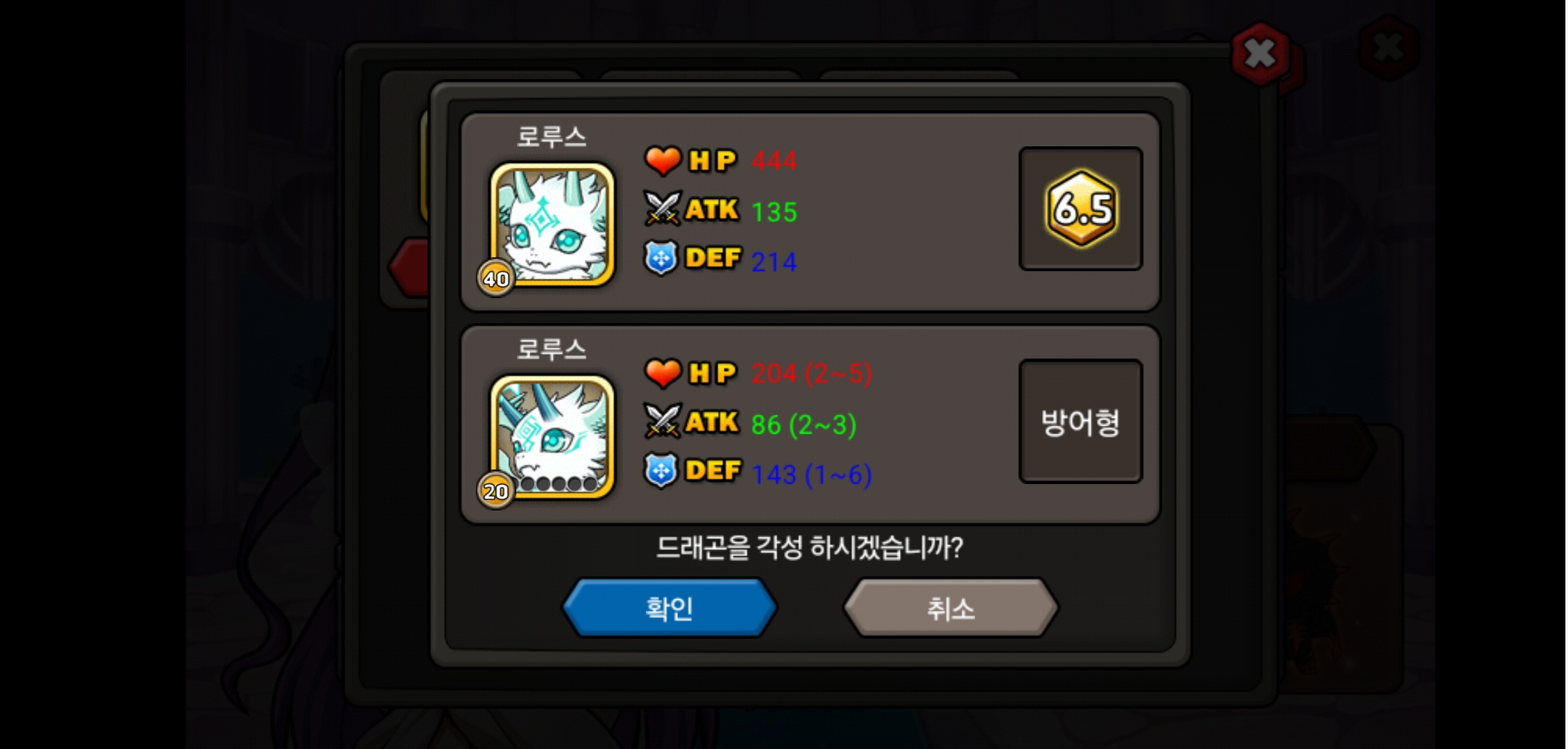This screenshot has width=1568, height=749.
Task: Select the level 20 로루스 dragon portrait
Action: [x=552, y=437]
